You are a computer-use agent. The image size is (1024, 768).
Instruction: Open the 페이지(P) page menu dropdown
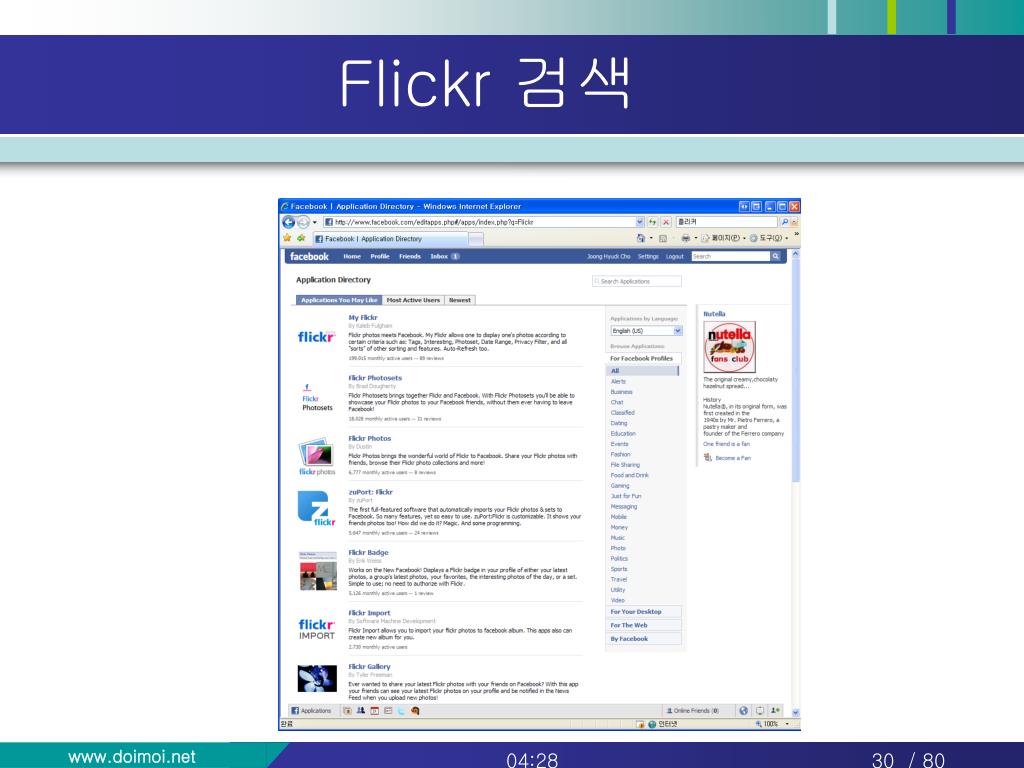(x=724, y=238)
